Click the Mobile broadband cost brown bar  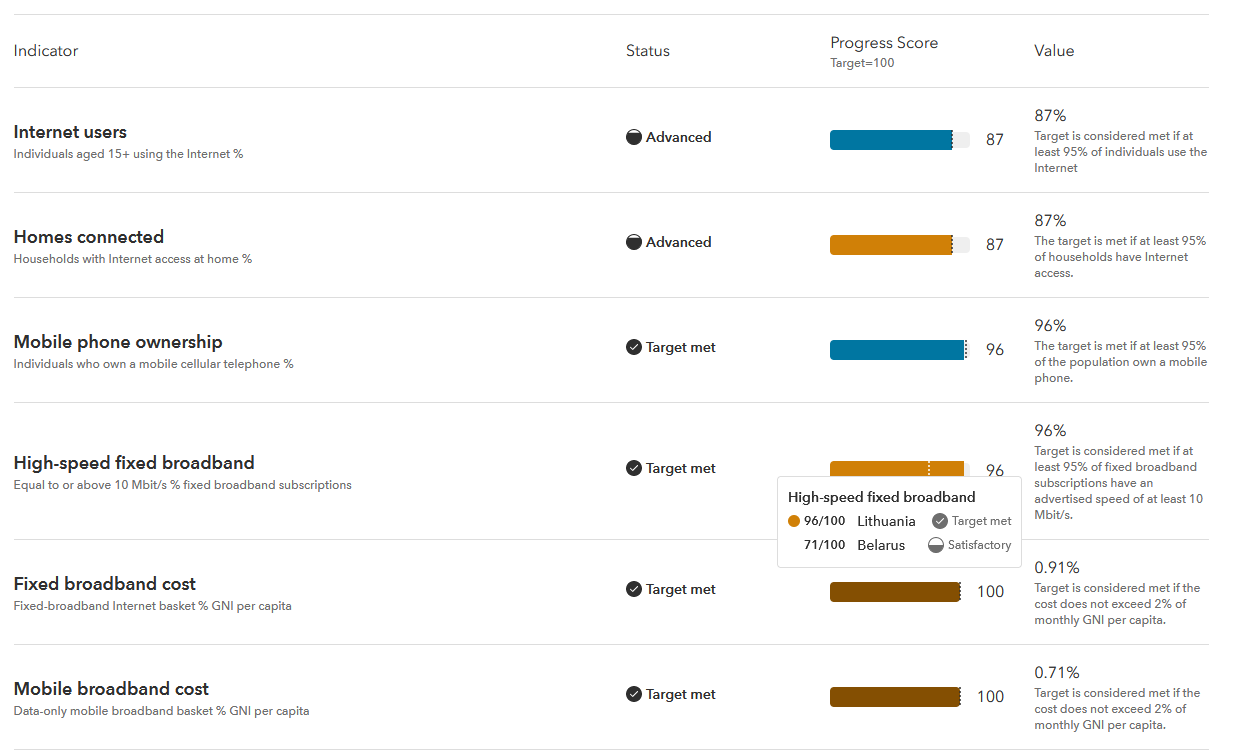(x=895, y=697)
